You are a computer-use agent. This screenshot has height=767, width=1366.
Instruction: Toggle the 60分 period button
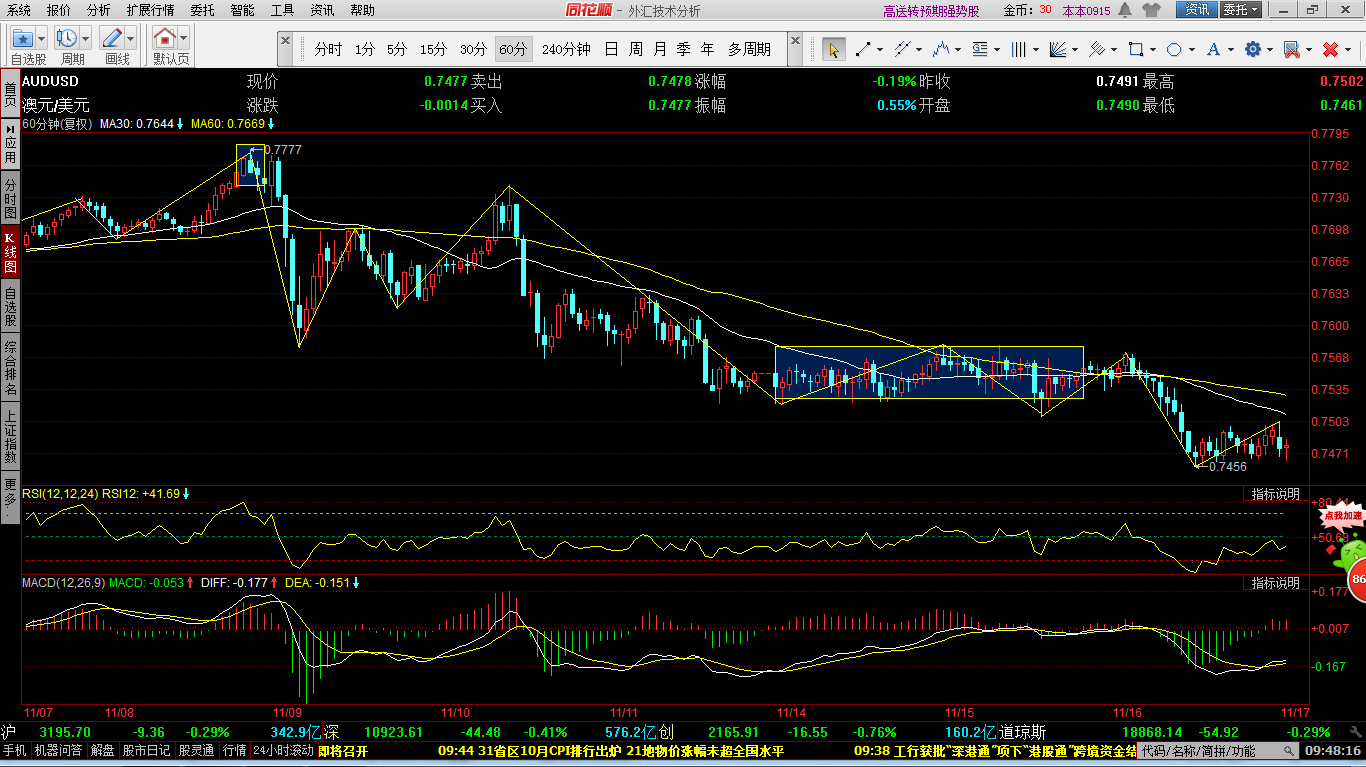pos(513,49)
